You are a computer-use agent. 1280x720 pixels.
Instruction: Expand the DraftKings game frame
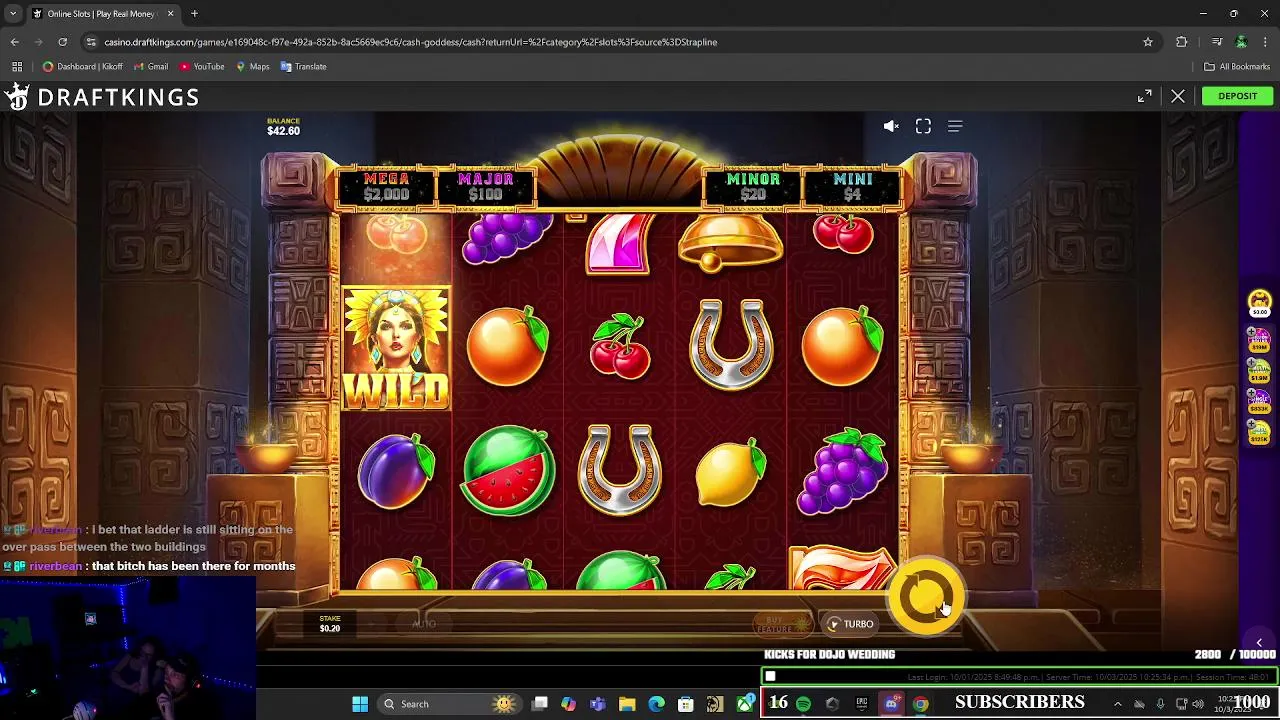coord(1144,96)
